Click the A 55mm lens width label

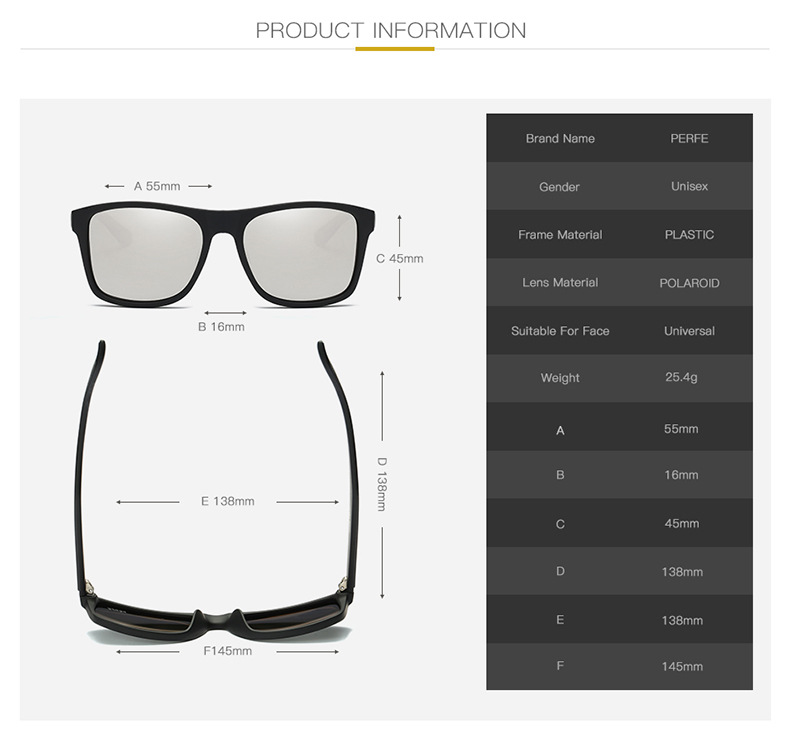157,186
